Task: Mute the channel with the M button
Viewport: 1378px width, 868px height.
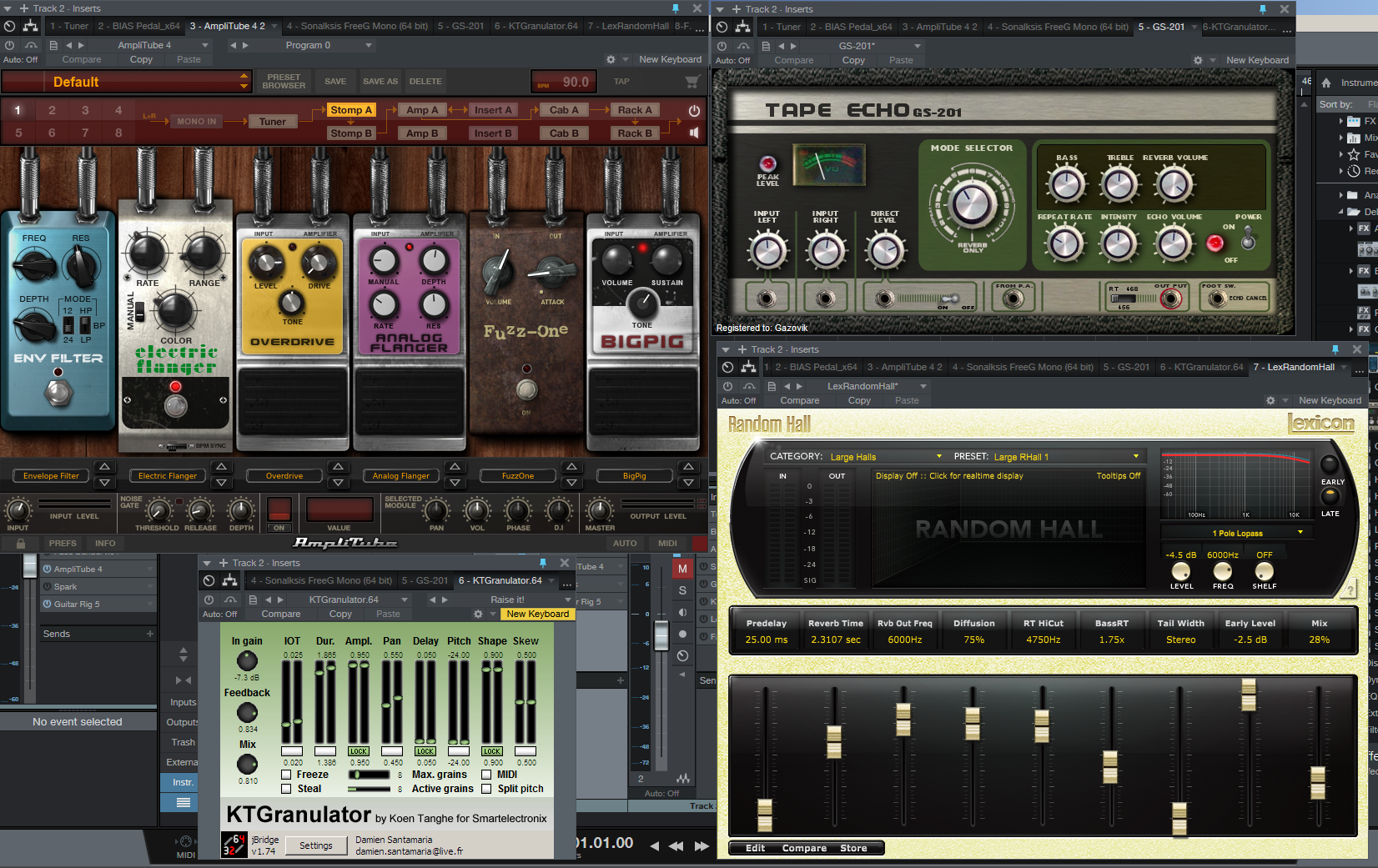Action: click(682, 569)
